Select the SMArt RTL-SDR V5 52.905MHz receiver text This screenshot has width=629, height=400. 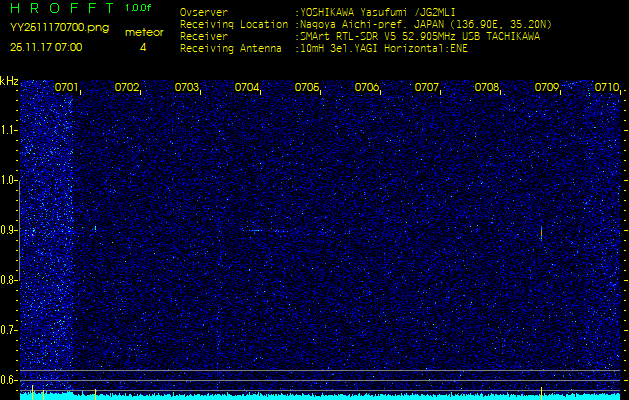(x=420, y=37)
